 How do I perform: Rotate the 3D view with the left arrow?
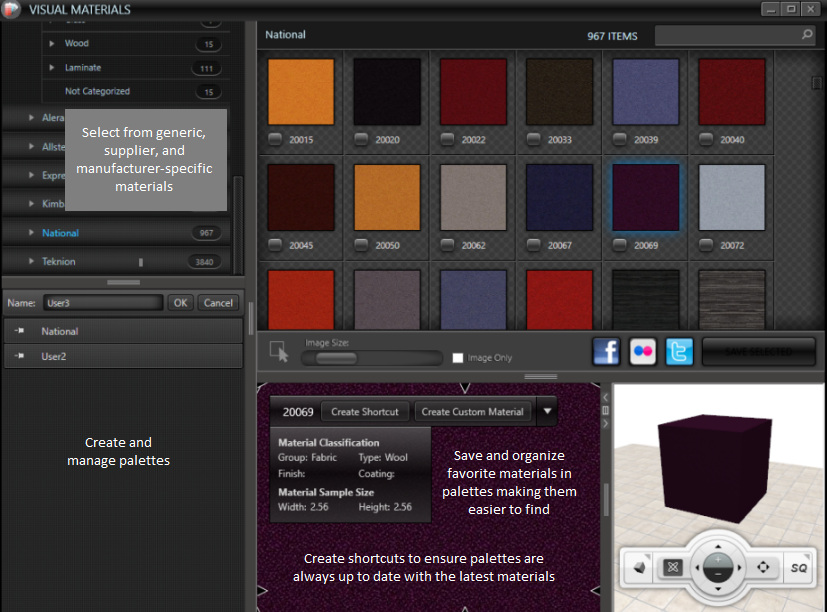click(697, 568)
